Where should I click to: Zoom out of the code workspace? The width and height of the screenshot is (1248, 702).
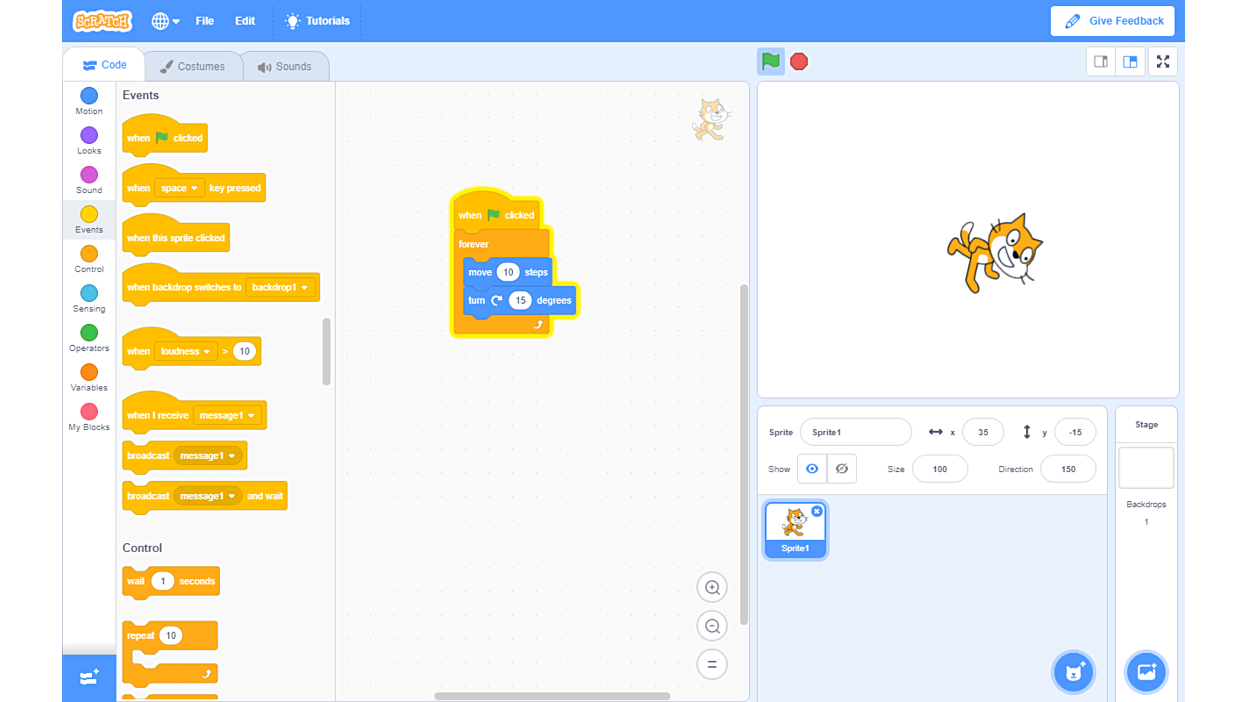[712, 626]
